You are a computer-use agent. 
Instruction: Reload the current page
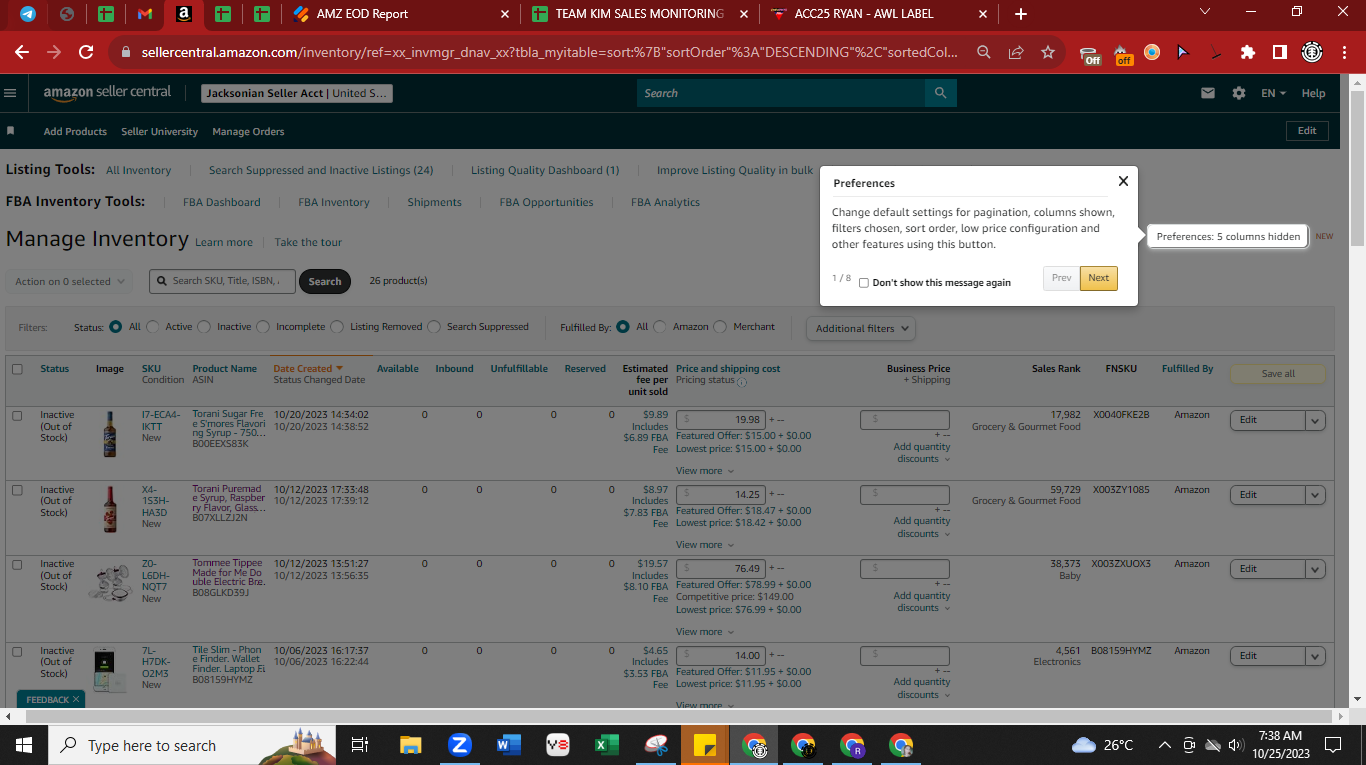pyautogui.click(x=86, y=52)
